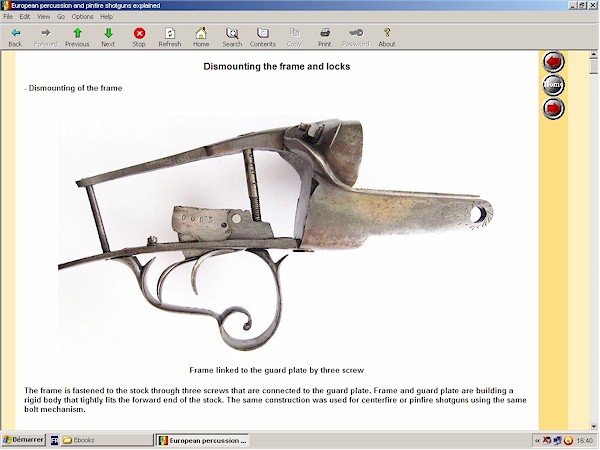This screenshot has width=600, height=450.
Task: Switch to Ebooks folder in the taskbar
Action: (106, 440)
